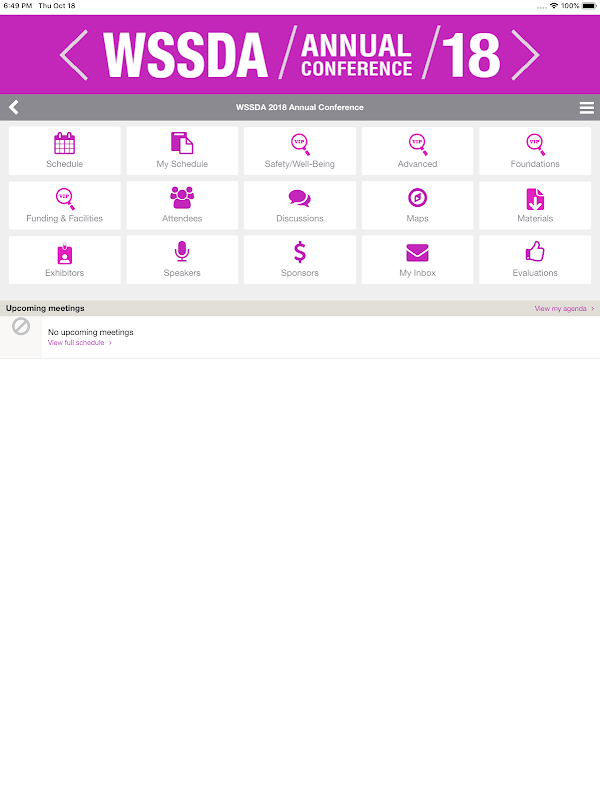This screenshot has height=800, width=600.
Task: Open the hamburger menu
Action: pos(587,108)
